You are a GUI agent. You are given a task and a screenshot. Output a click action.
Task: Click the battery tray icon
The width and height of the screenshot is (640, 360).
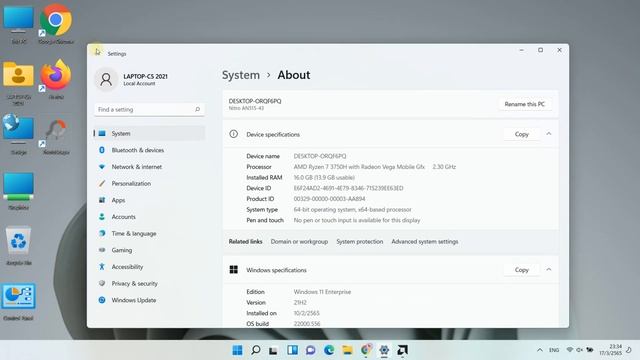pyautogui.click(x=590, y=350)
